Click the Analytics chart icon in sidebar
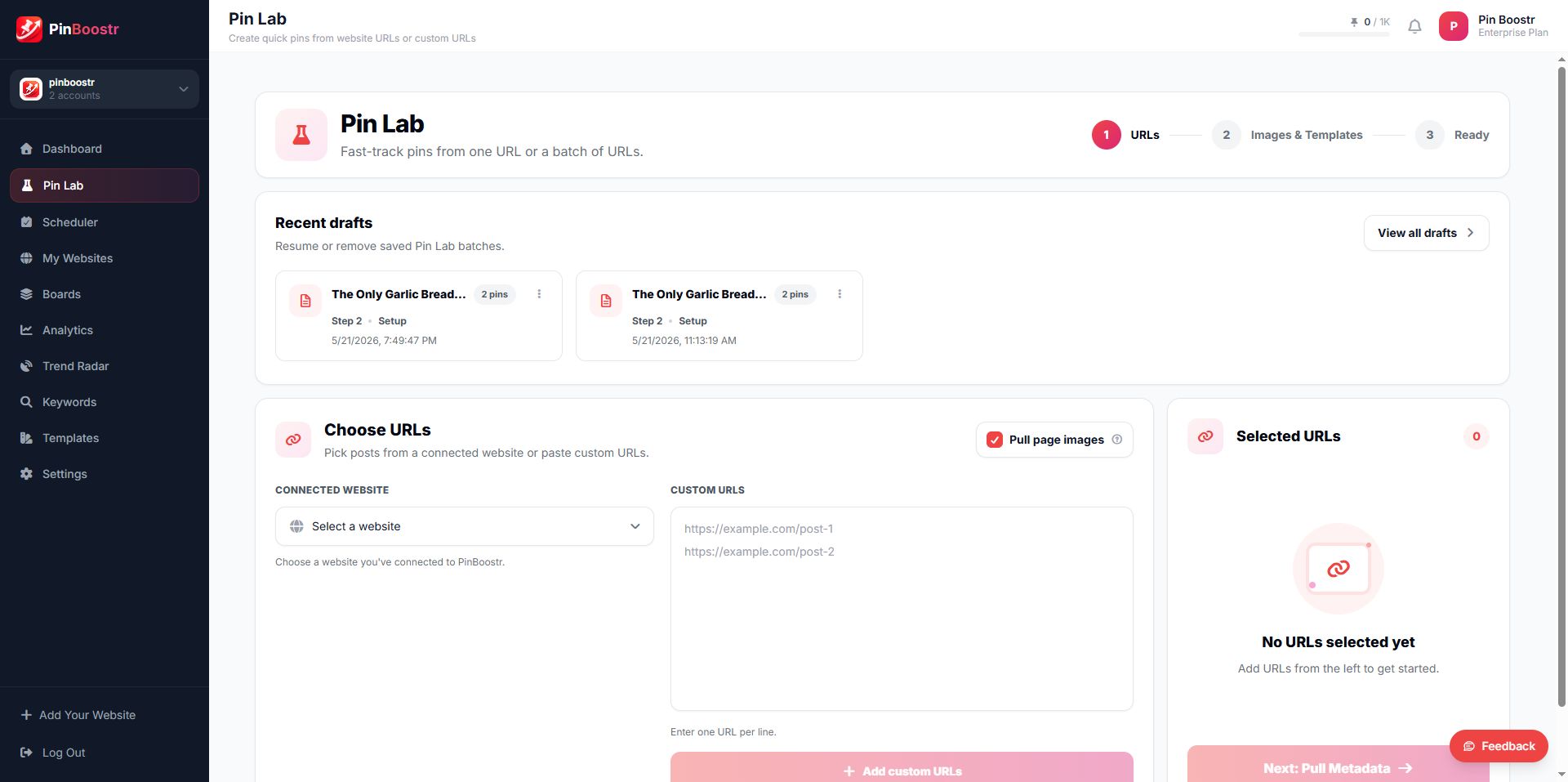The image size is (1568, 782). (x=26, y=330)
